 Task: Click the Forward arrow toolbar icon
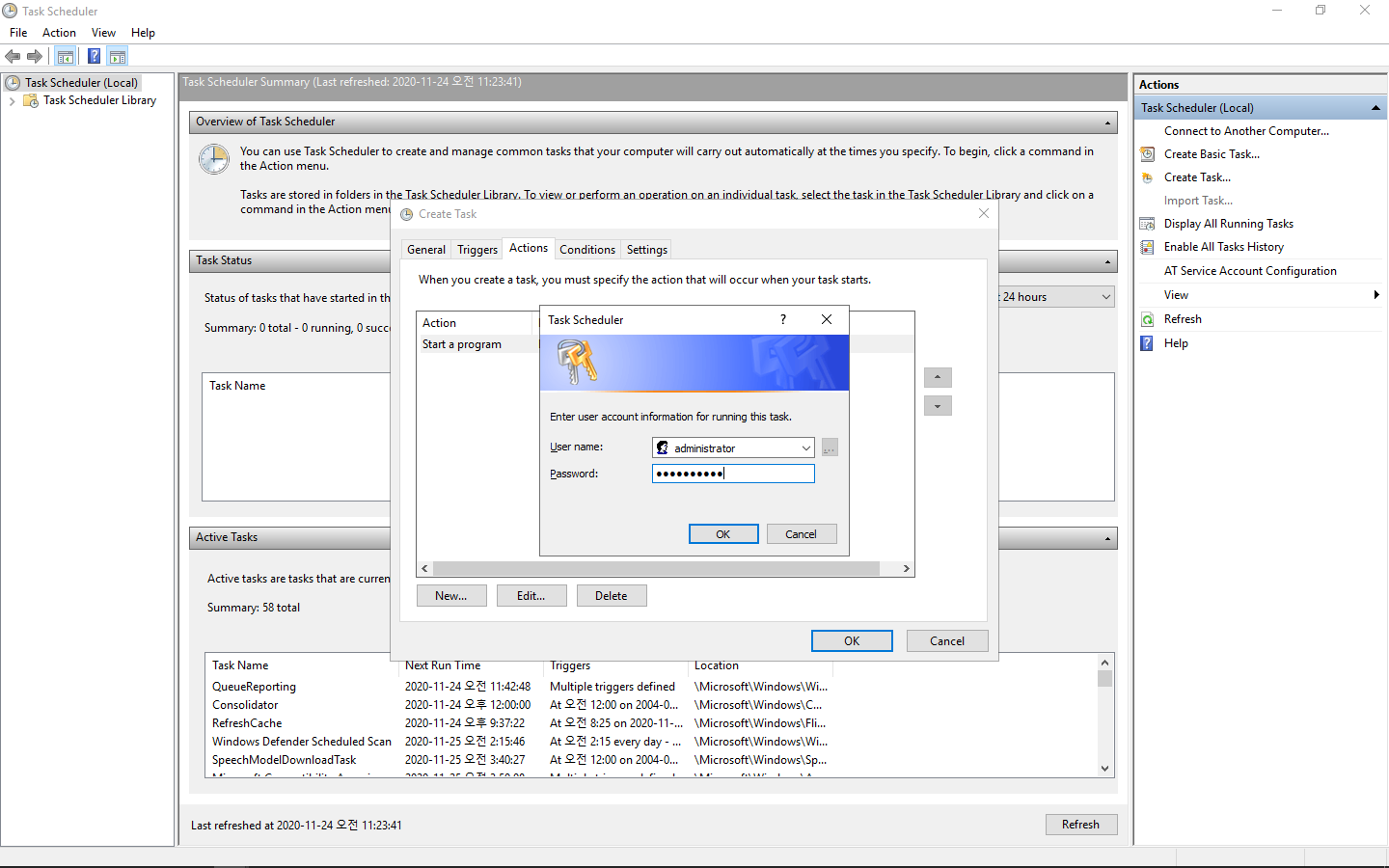point(35,56)
